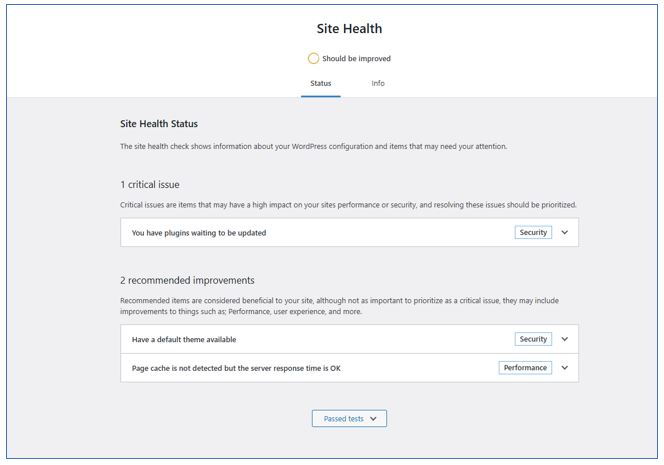Click the arrow inside Passed tests button
This screenshot has width=664, height=465.
[x=373, y=419]
